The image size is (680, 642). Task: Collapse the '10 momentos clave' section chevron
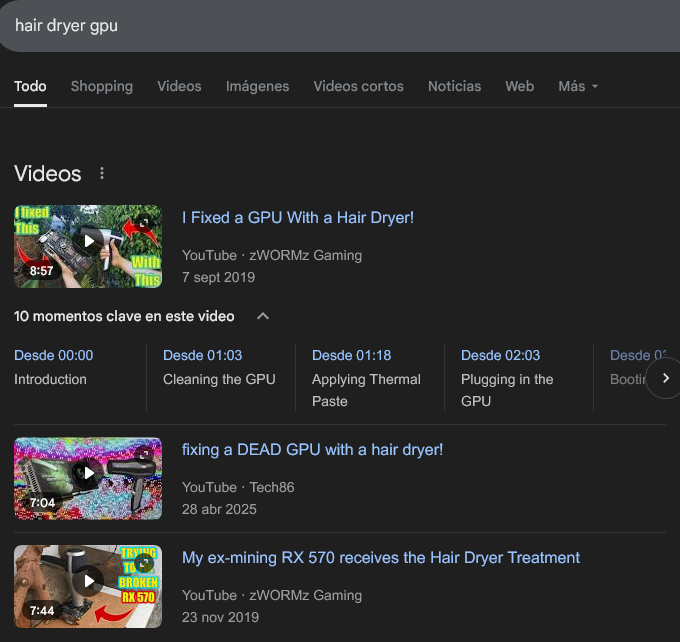click(263, 316)
